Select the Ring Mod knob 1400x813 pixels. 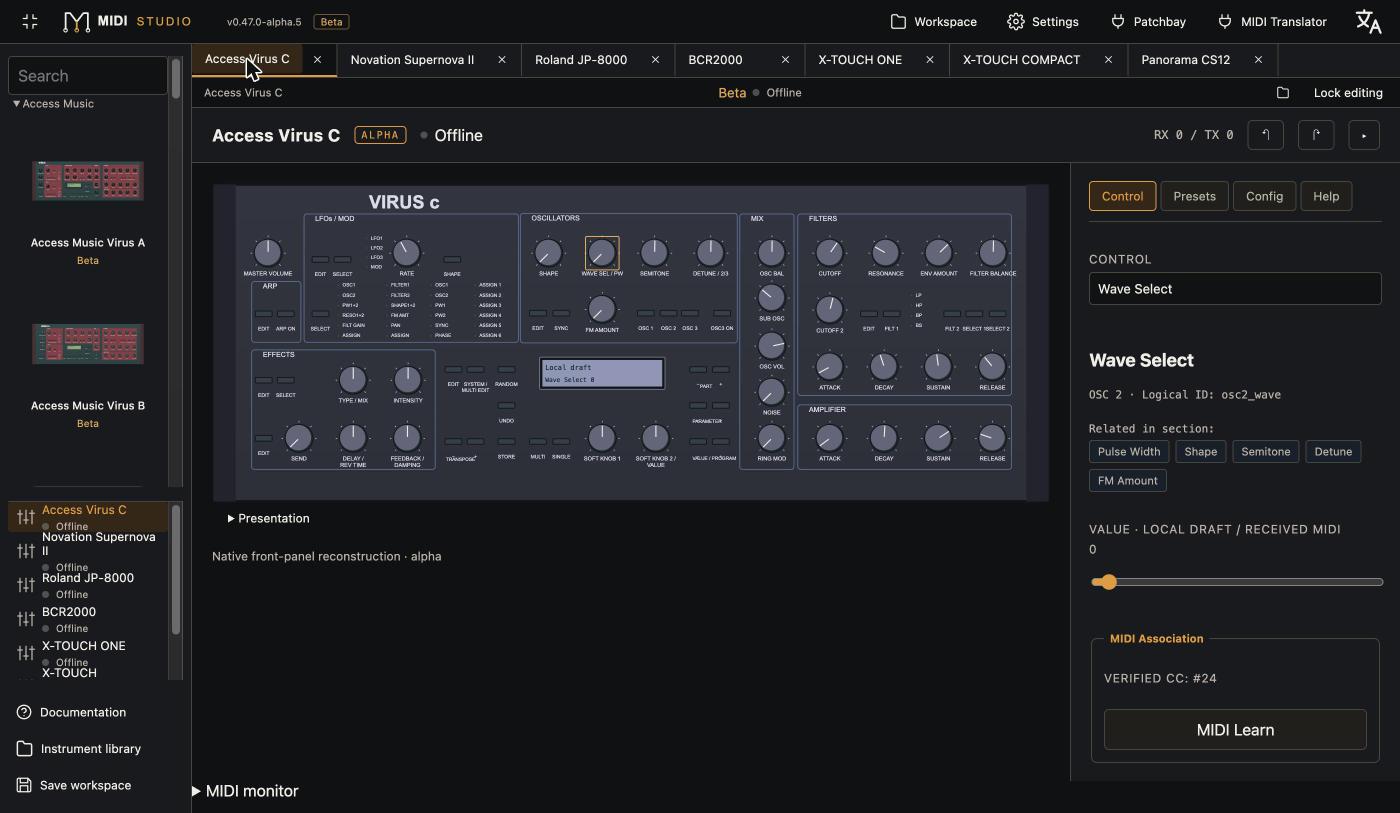click(771, 438)
